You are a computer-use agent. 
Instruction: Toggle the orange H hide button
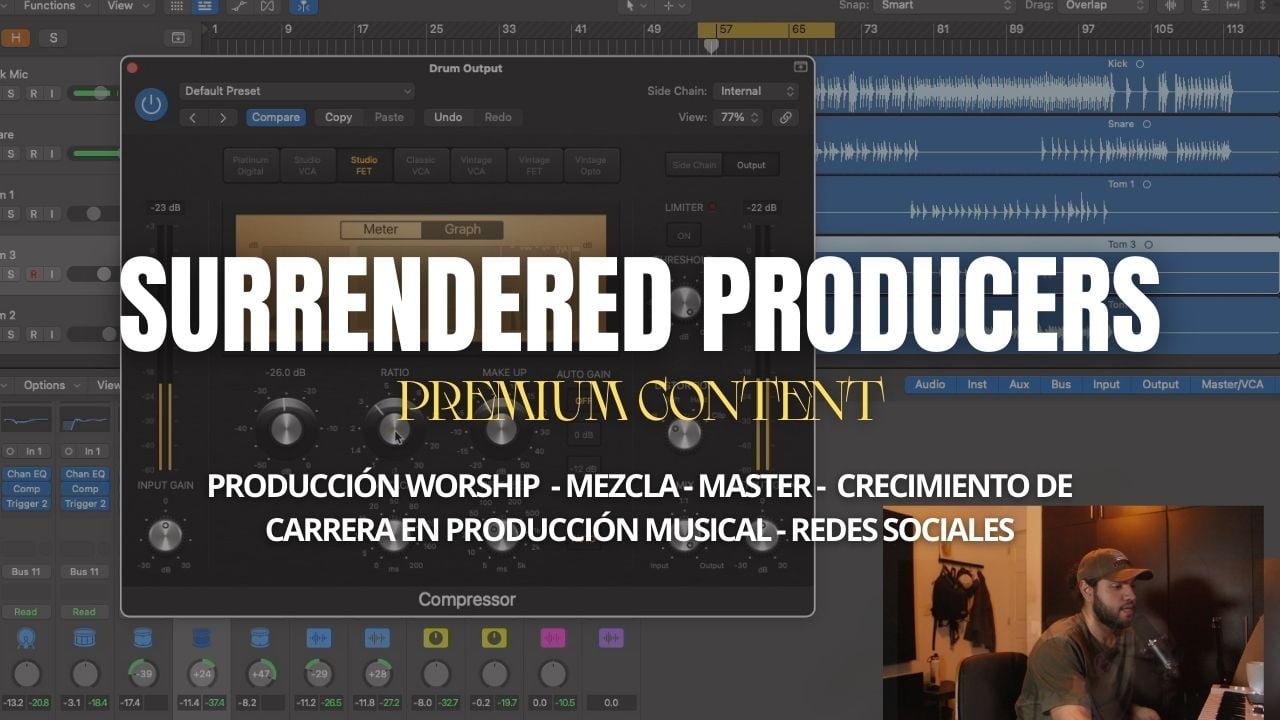click(x=15, y=38)
